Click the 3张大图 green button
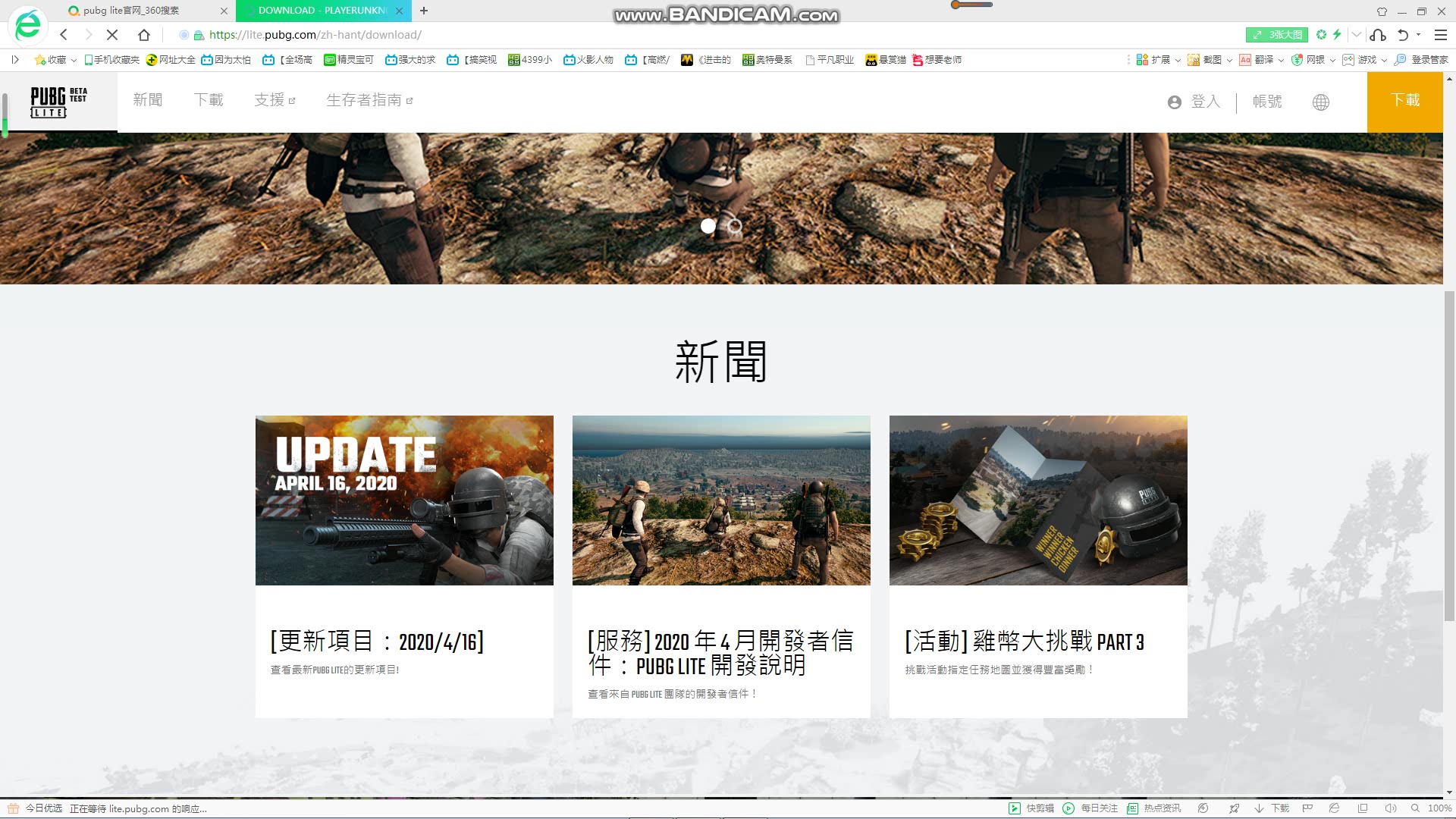Image resolution: width=1456 pixels, height=819 pixels. point(1277,35)
